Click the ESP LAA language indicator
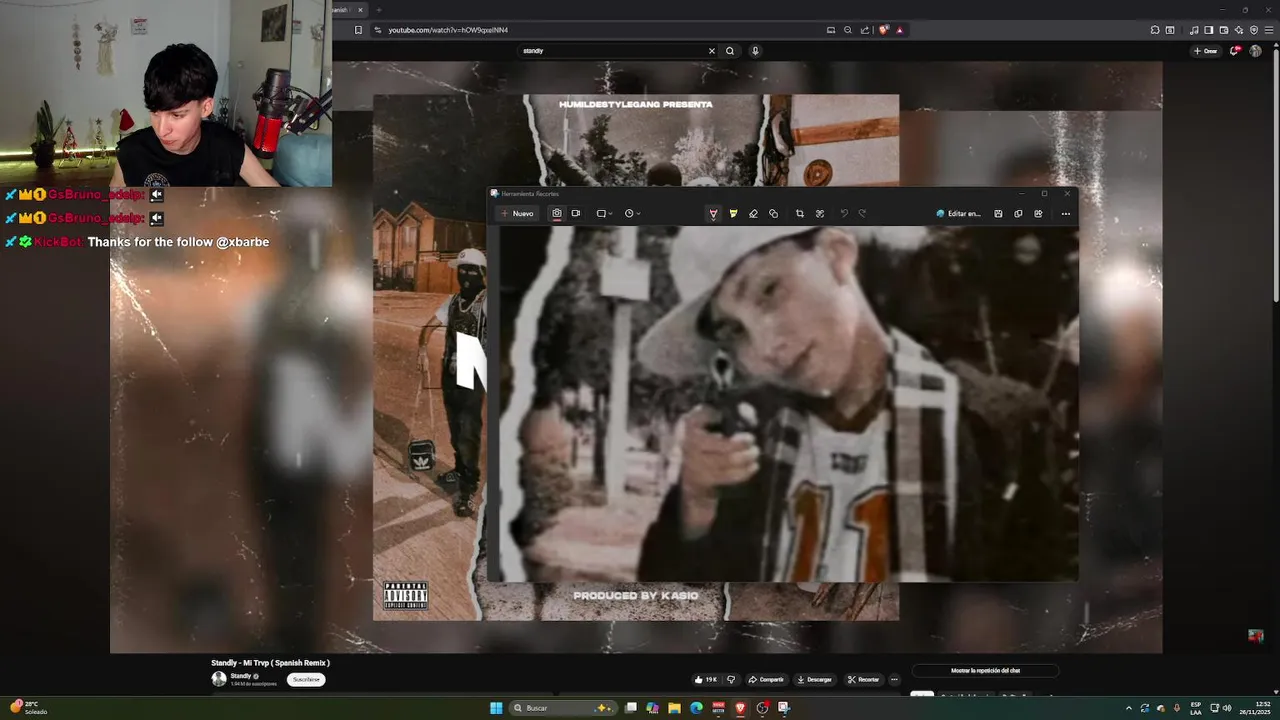The width and height of the screenshot is (1280, 720). coord(1196,708)
